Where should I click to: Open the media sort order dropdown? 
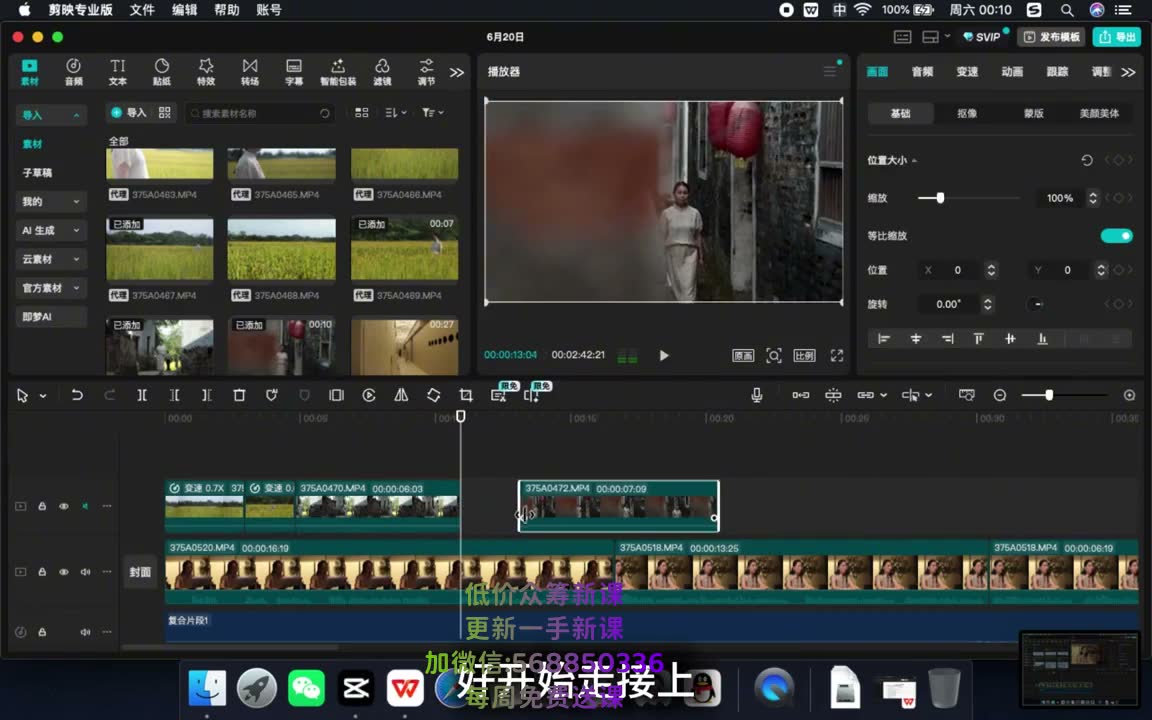pos(396,112)
